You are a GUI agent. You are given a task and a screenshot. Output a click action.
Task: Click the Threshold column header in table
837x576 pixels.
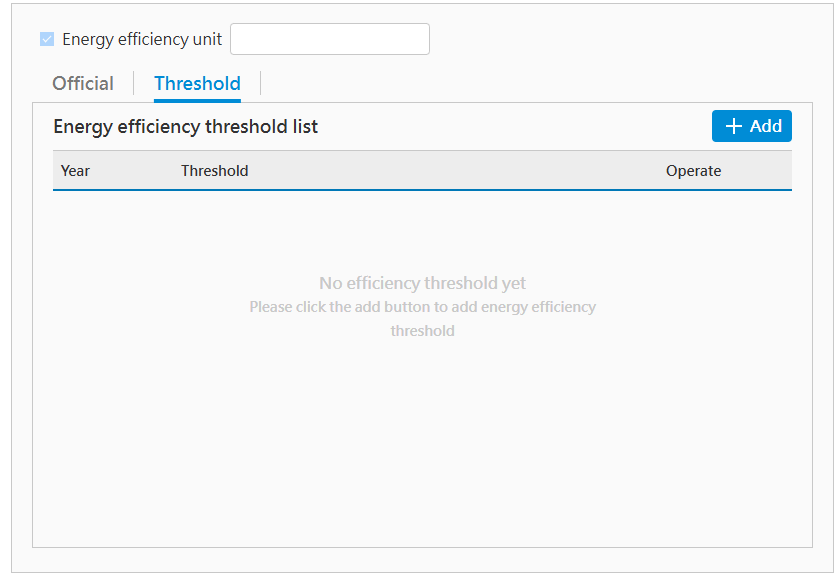coord(214,171)
